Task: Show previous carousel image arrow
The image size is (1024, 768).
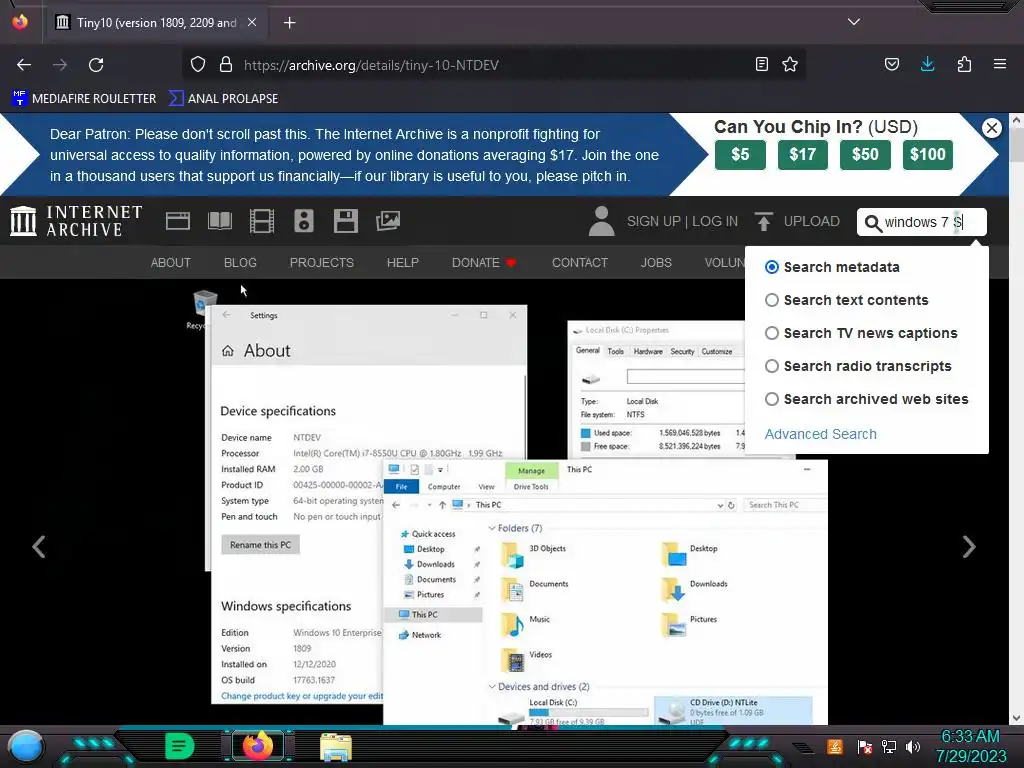Action: pyautogui.click(x=39, y=547)
